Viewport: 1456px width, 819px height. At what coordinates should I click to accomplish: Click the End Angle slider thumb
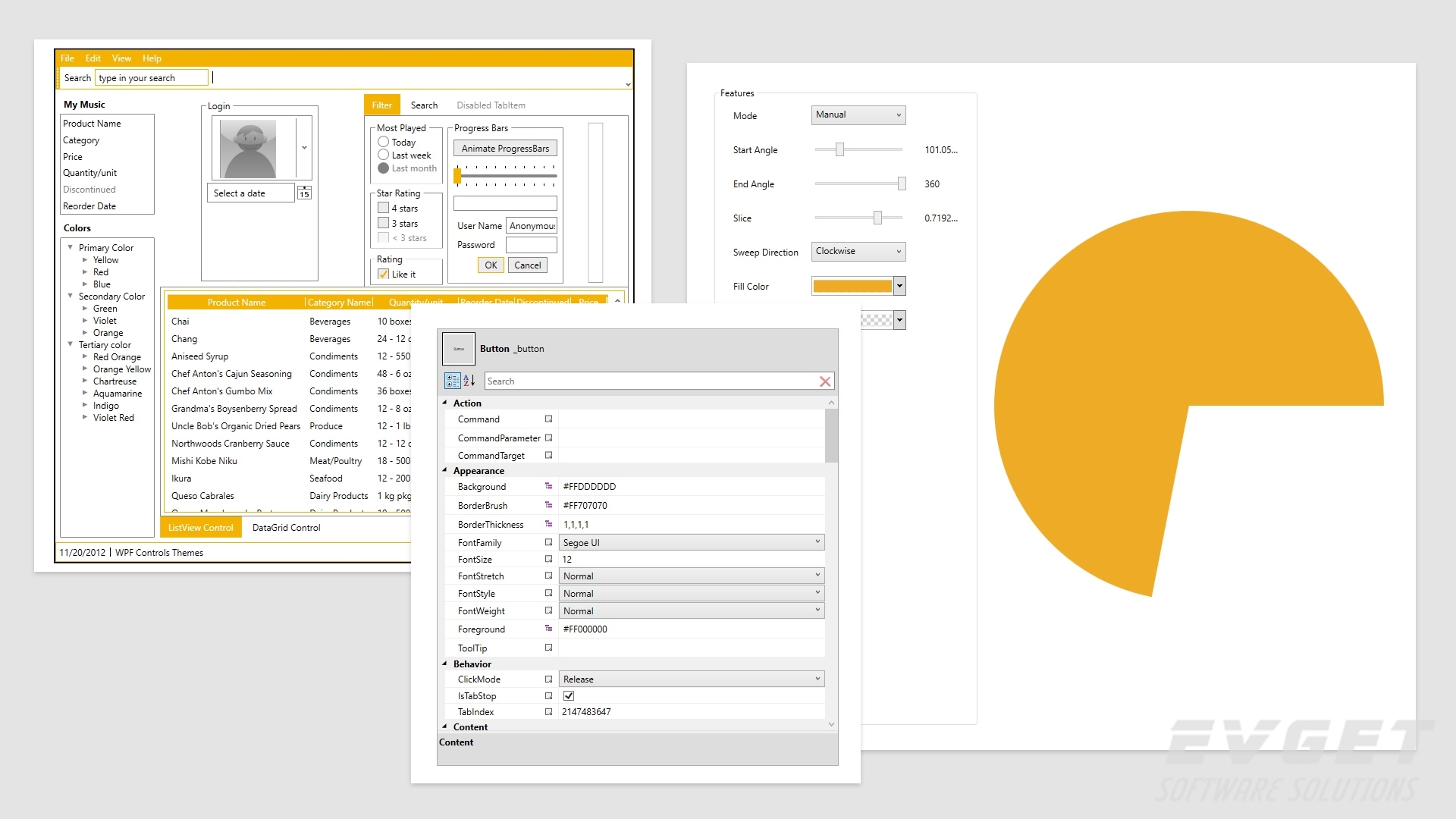pos(902,184)
